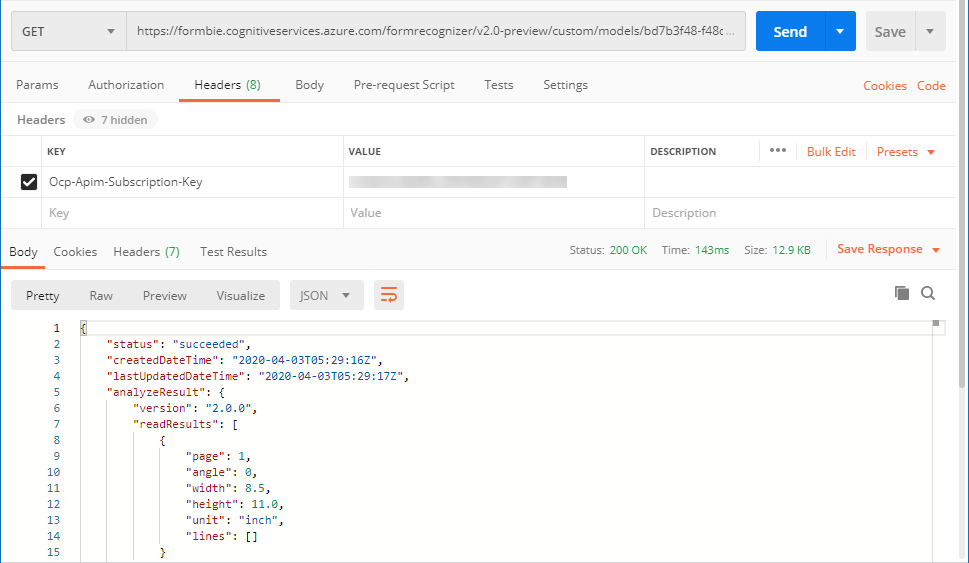Show the 7 hidden headers eye icon
This screenshot has height=563, width=969.
89,120
